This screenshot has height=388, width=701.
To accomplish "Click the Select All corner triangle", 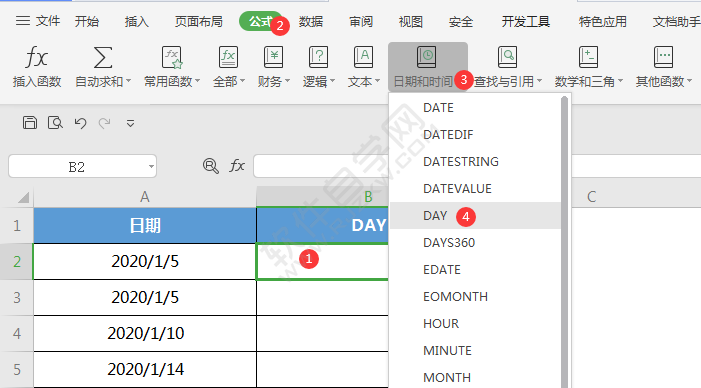I will tap(23, 197).
